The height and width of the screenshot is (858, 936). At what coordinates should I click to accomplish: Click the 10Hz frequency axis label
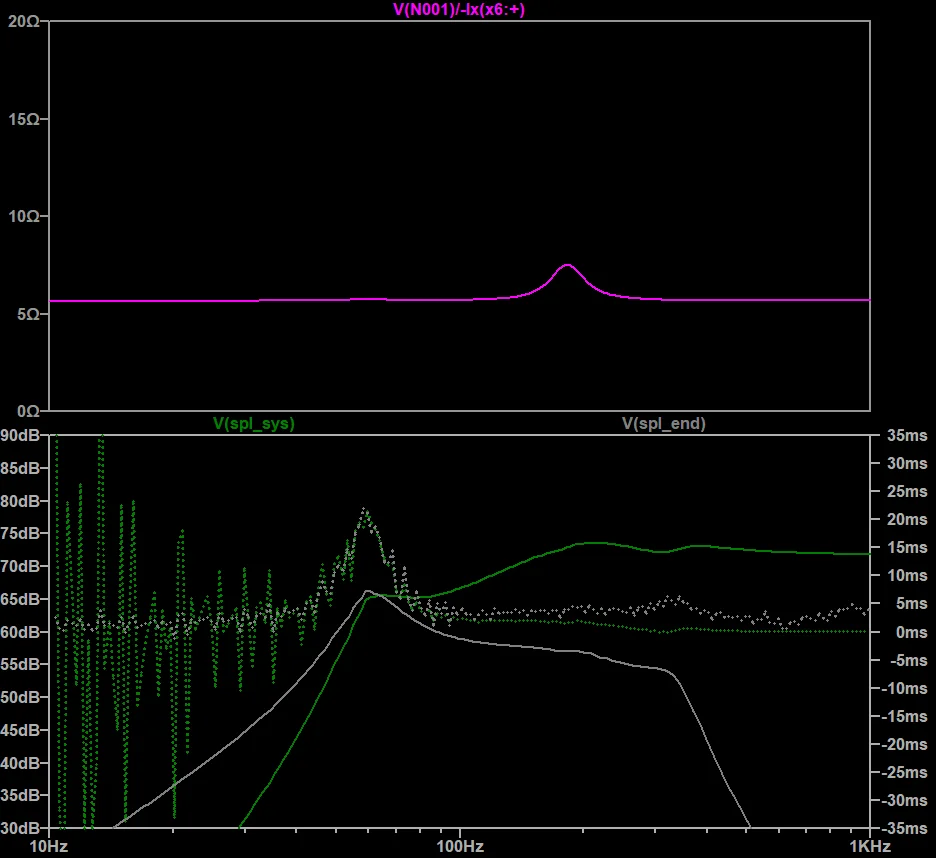pyautogui.click(x=50, y=846)
